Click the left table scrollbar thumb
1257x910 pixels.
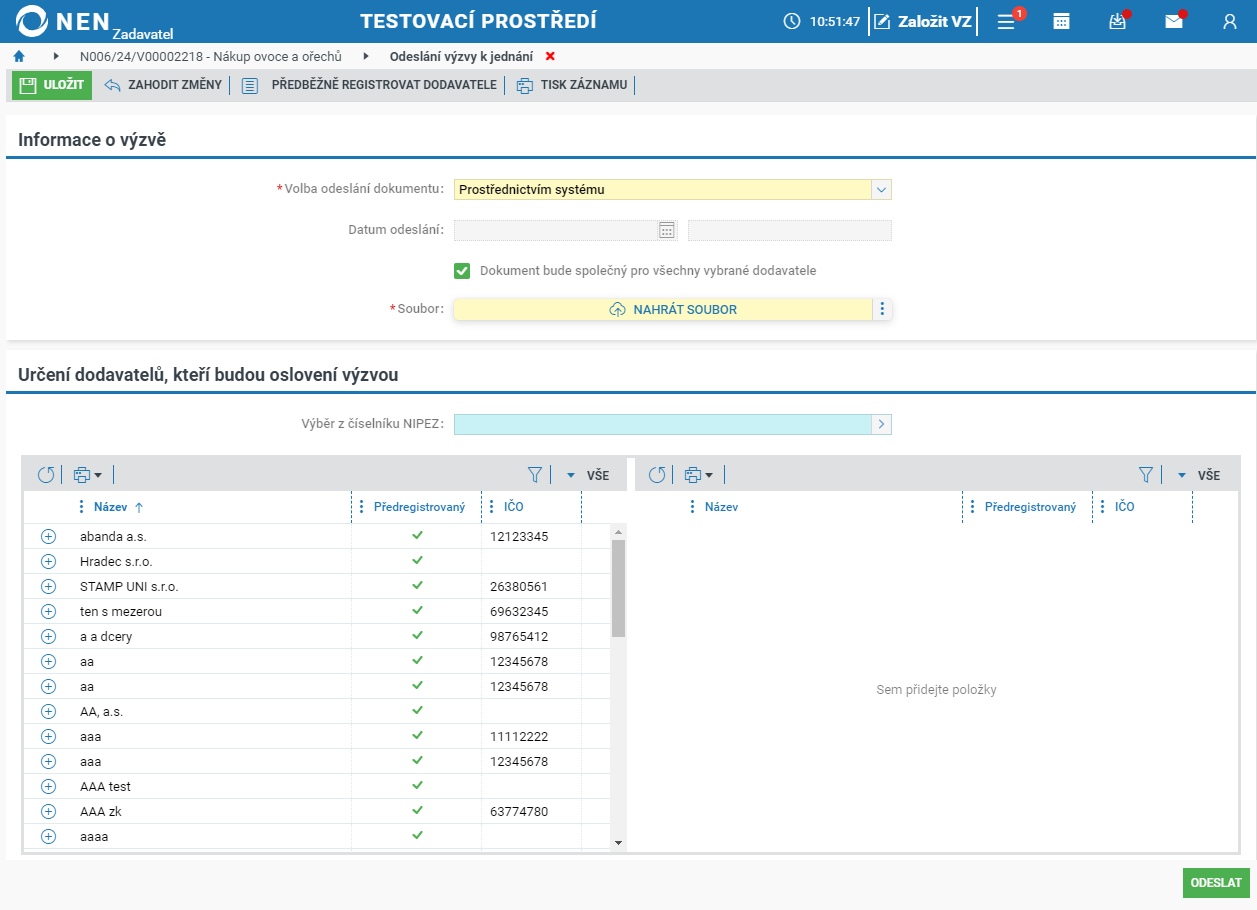618,589
